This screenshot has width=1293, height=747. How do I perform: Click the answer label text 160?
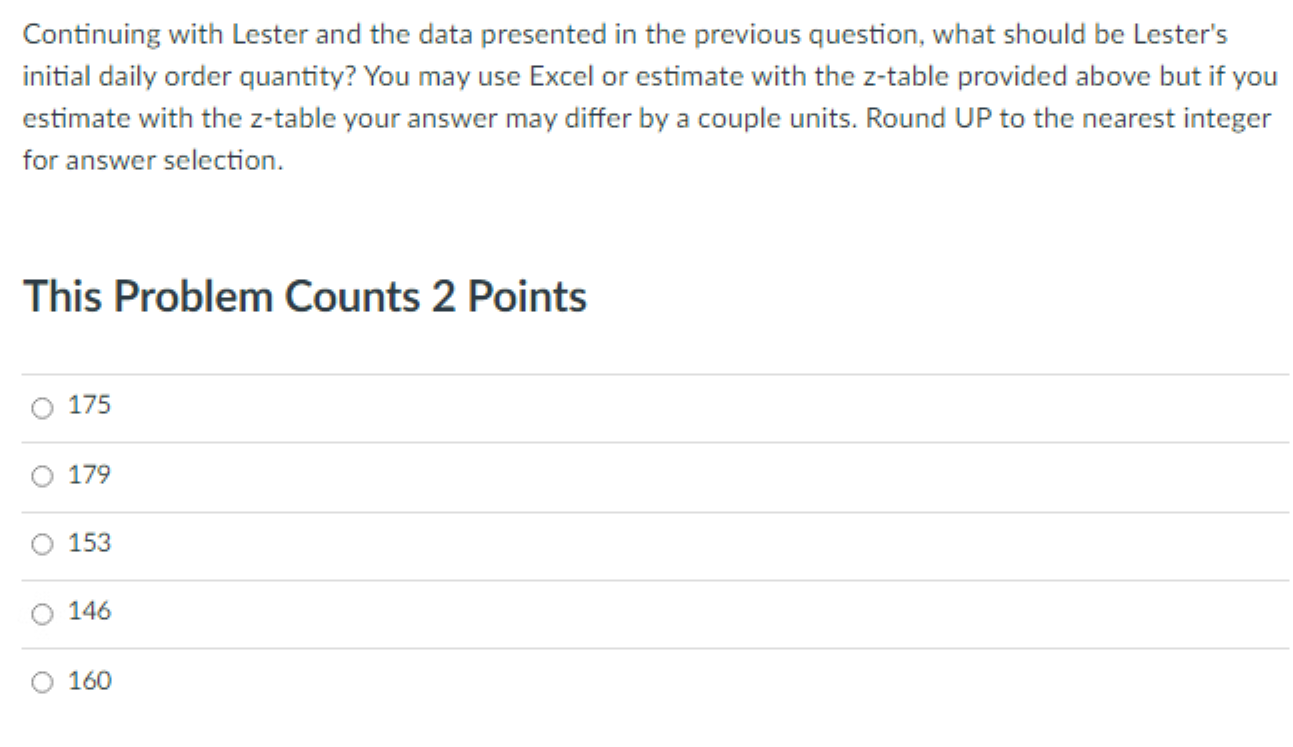(x=90, y=681)
